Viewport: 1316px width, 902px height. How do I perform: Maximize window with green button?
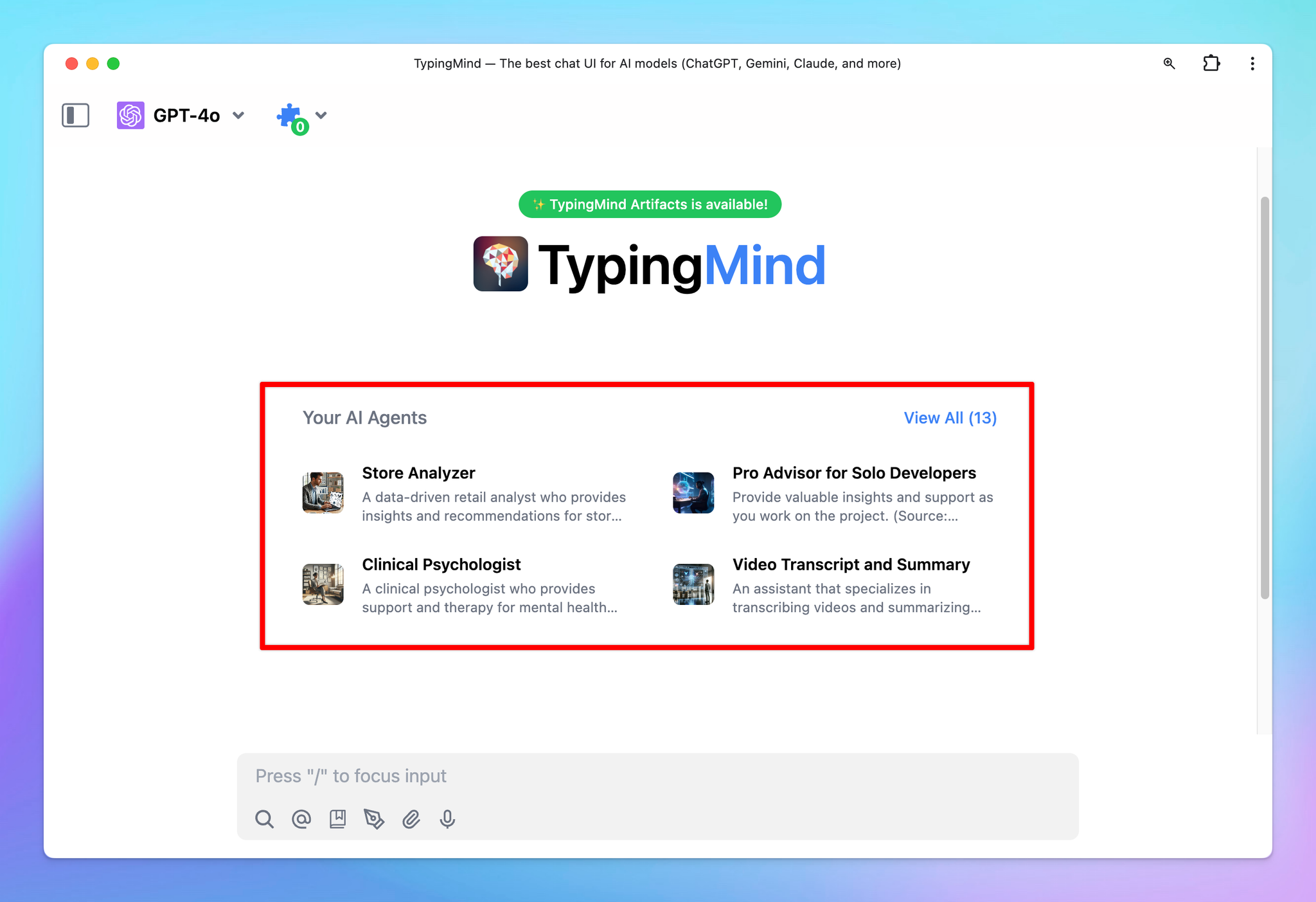pos(113,63)
